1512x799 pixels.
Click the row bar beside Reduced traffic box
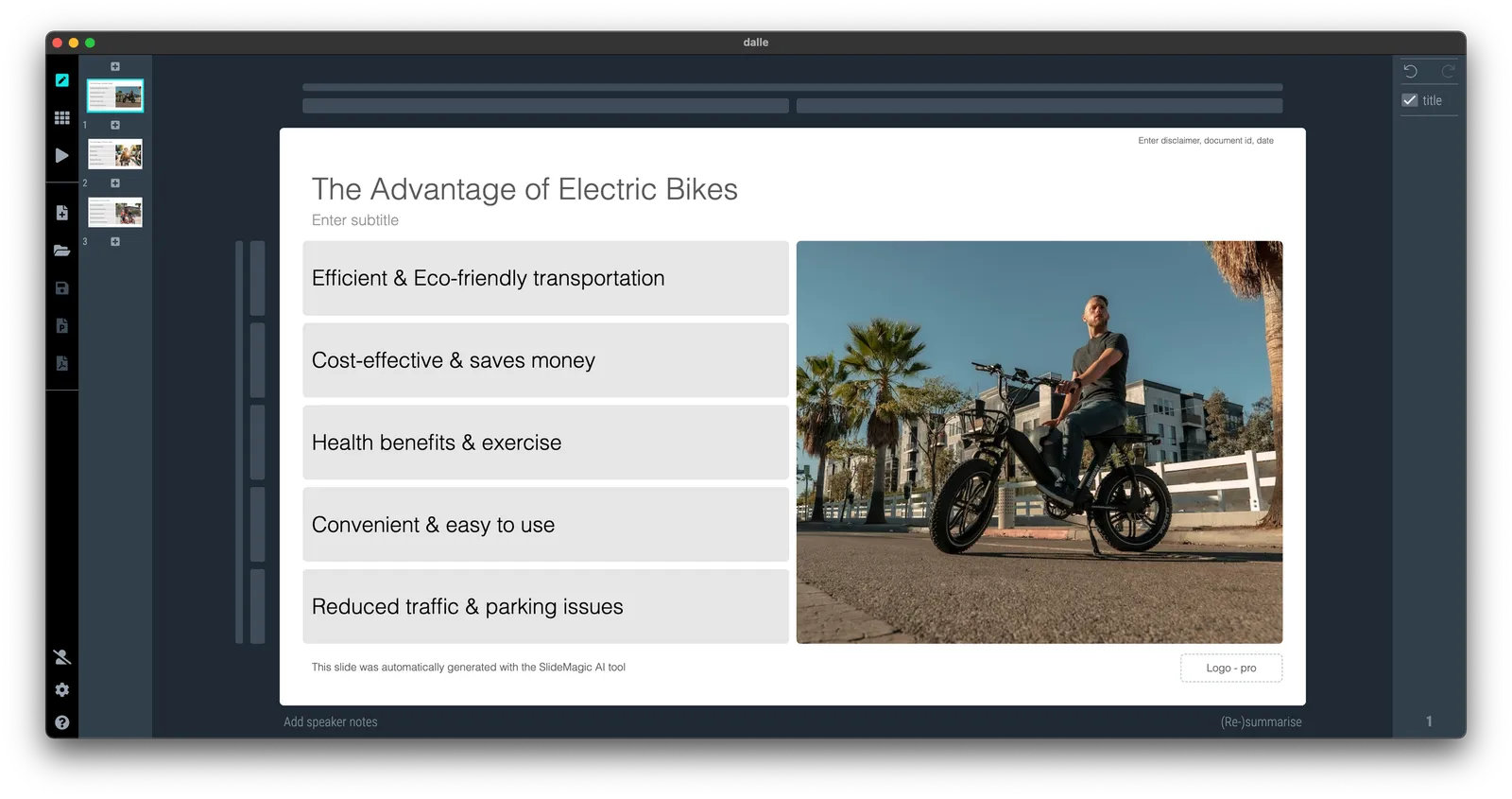[257, 607]
